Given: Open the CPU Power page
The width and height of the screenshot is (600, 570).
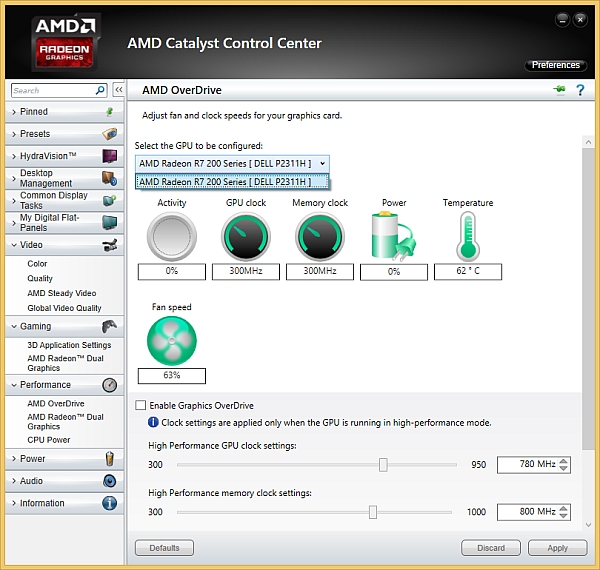Looking at the screenshot, I should coord(48,440).
